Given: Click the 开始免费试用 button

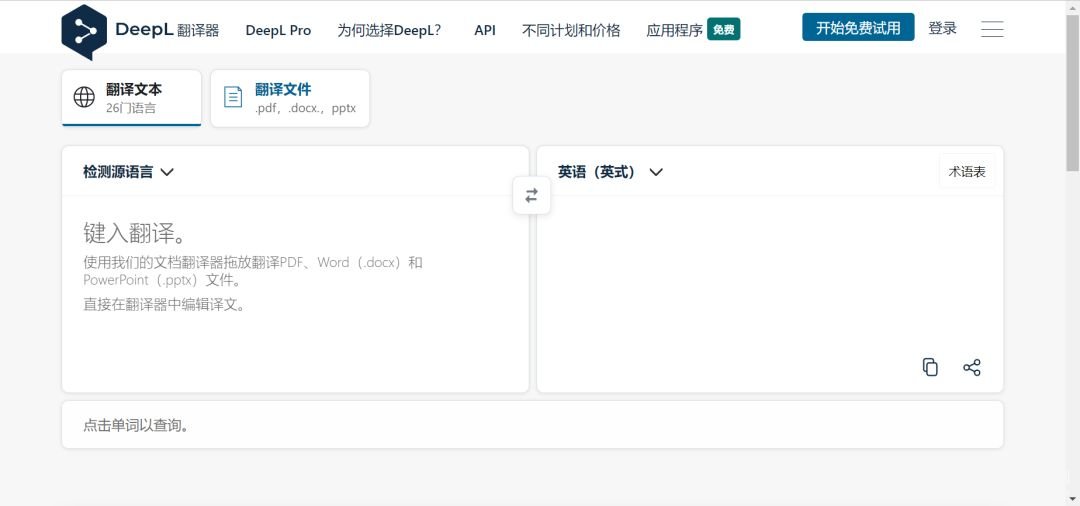Looking at the screenshot, I should click(x=858, y=28).
